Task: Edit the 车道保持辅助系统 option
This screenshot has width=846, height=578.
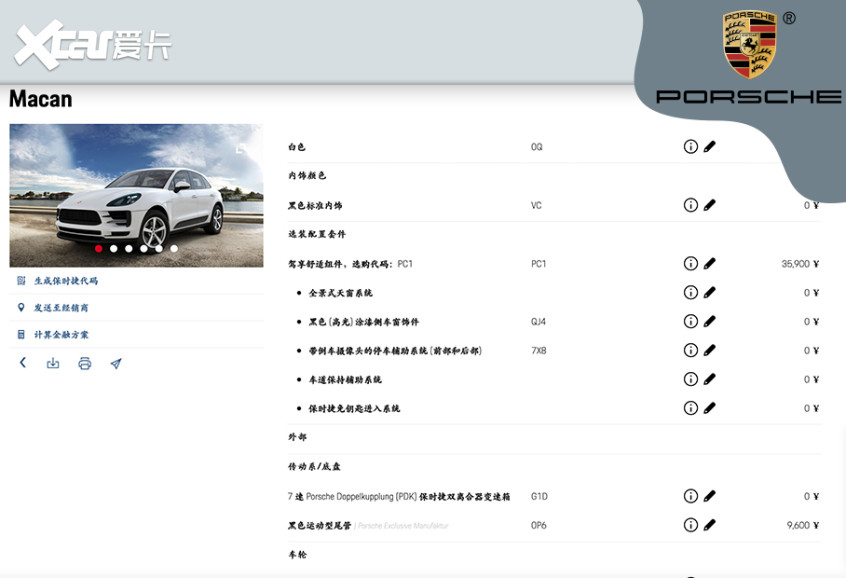Action: pos(709,379)
